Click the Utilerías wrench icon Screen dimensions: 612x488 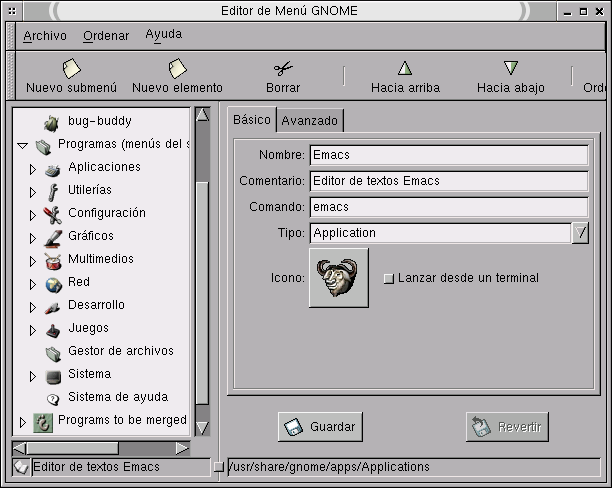(52, 192)
